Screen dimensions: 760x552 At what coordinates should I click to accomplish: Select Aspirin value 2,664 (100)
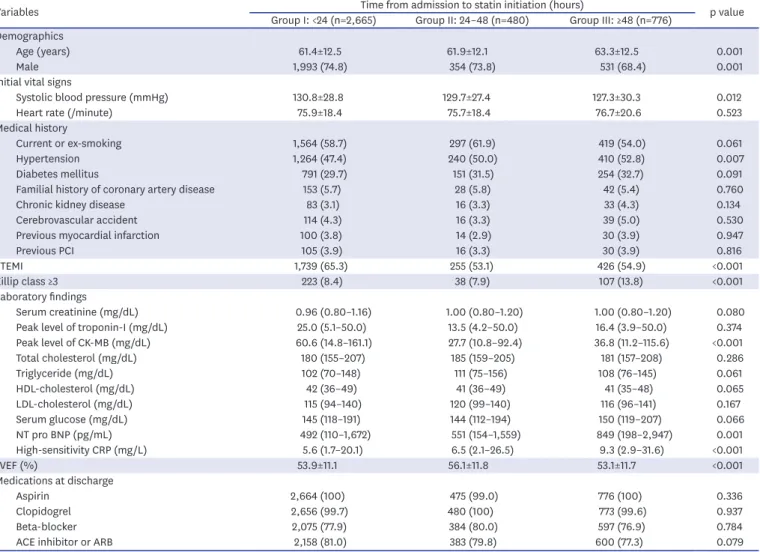317,496
